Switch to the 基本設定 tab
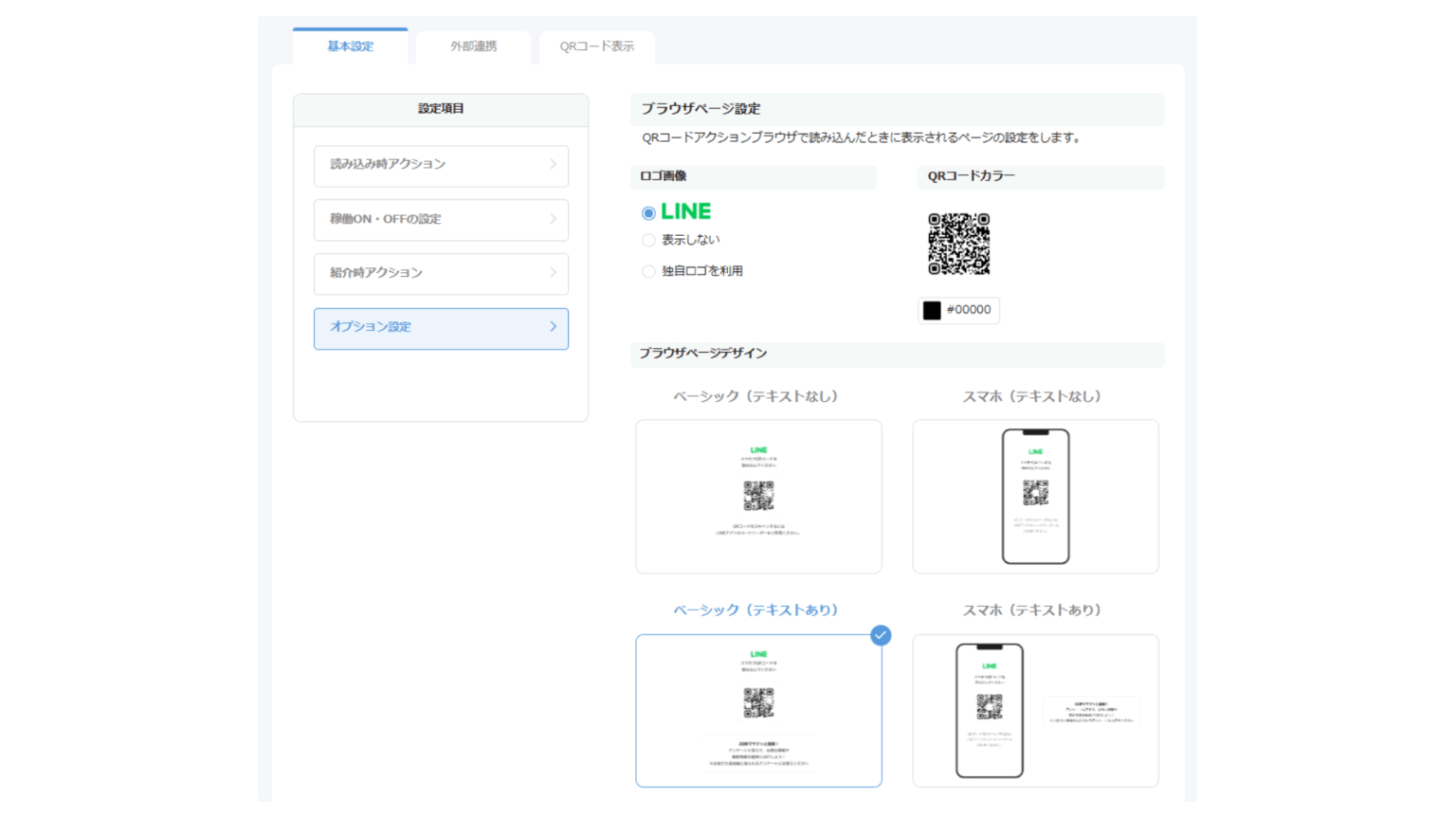The height and width of the screenshot is (819, 1456). (351, 46)
